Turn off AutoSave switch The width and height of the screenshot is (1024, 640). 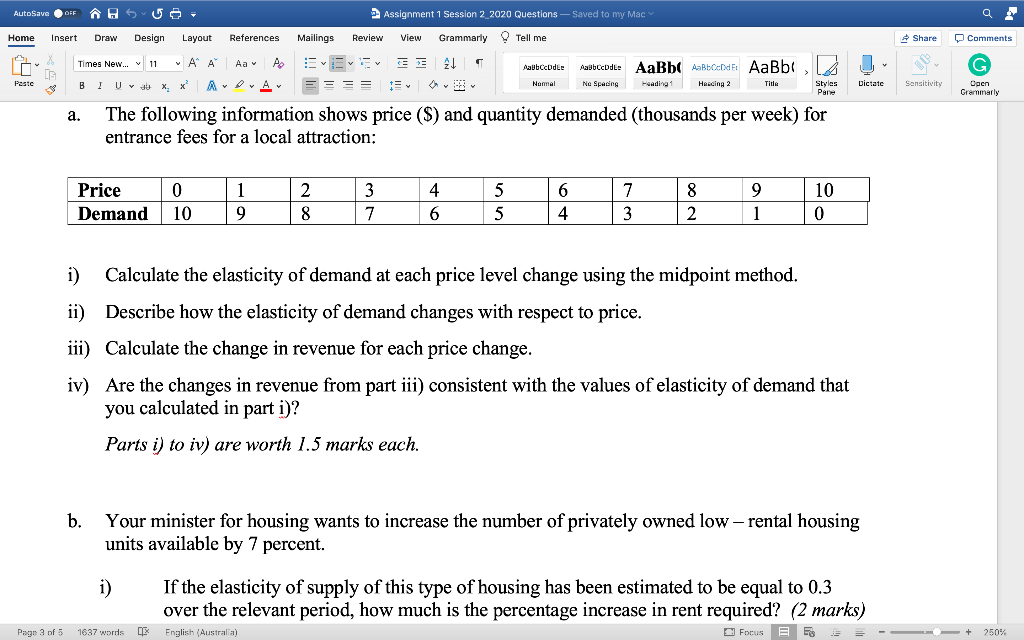pos(66,14)
